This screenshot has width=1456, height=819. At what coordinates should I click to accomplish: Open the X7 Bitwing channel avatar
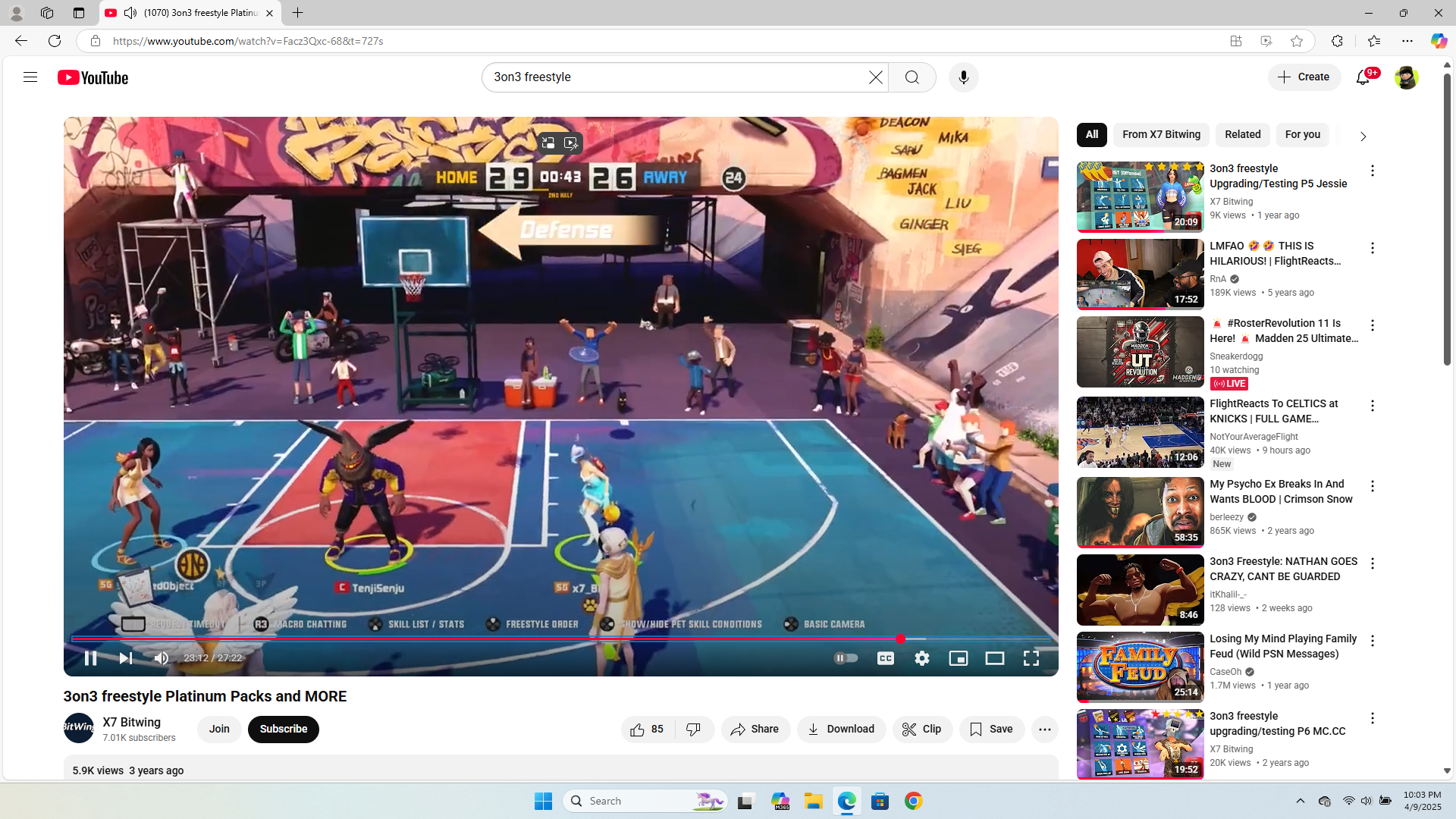[x=79, y=728]
